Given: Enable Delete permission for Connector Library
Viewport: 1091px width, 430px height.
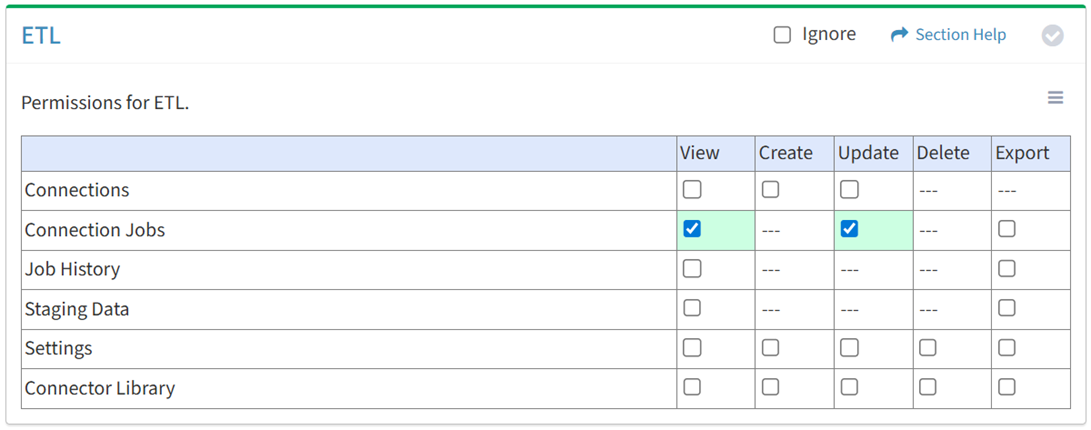Looking at the screenshot, I should 928,387.
